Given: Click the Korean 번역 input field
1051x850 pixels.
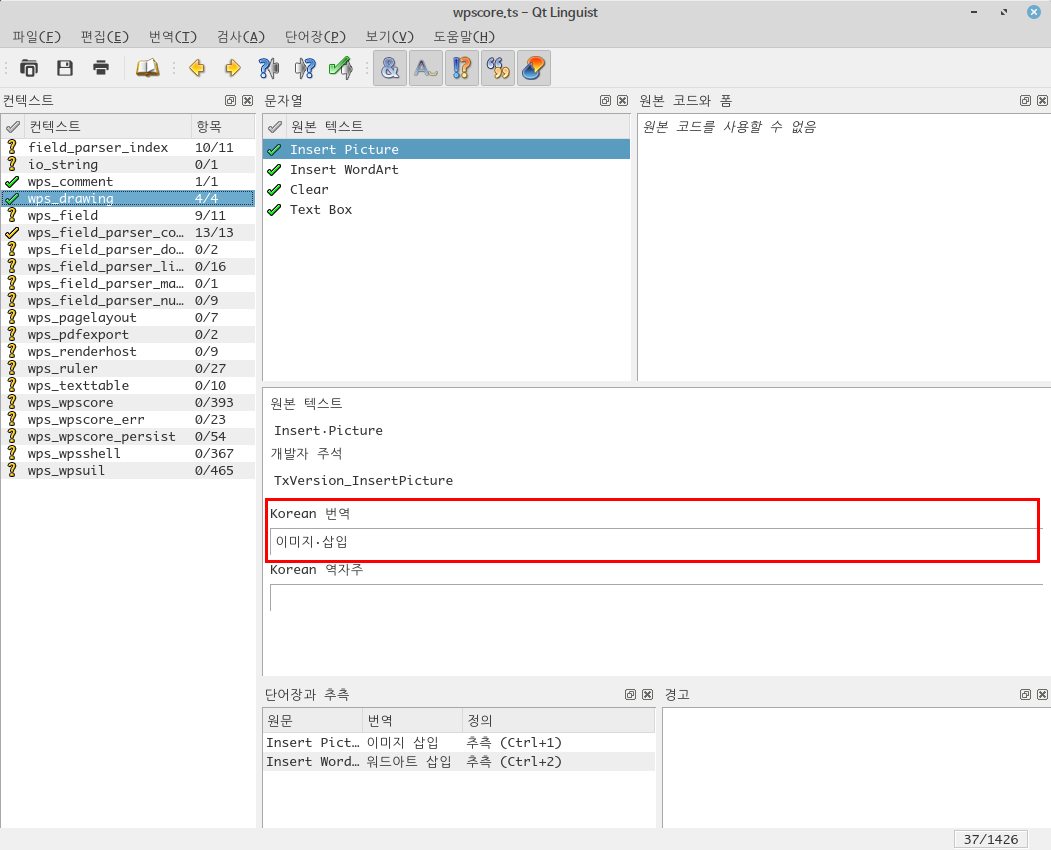Looking at the screenshot, I should click(x=656, y=542).
